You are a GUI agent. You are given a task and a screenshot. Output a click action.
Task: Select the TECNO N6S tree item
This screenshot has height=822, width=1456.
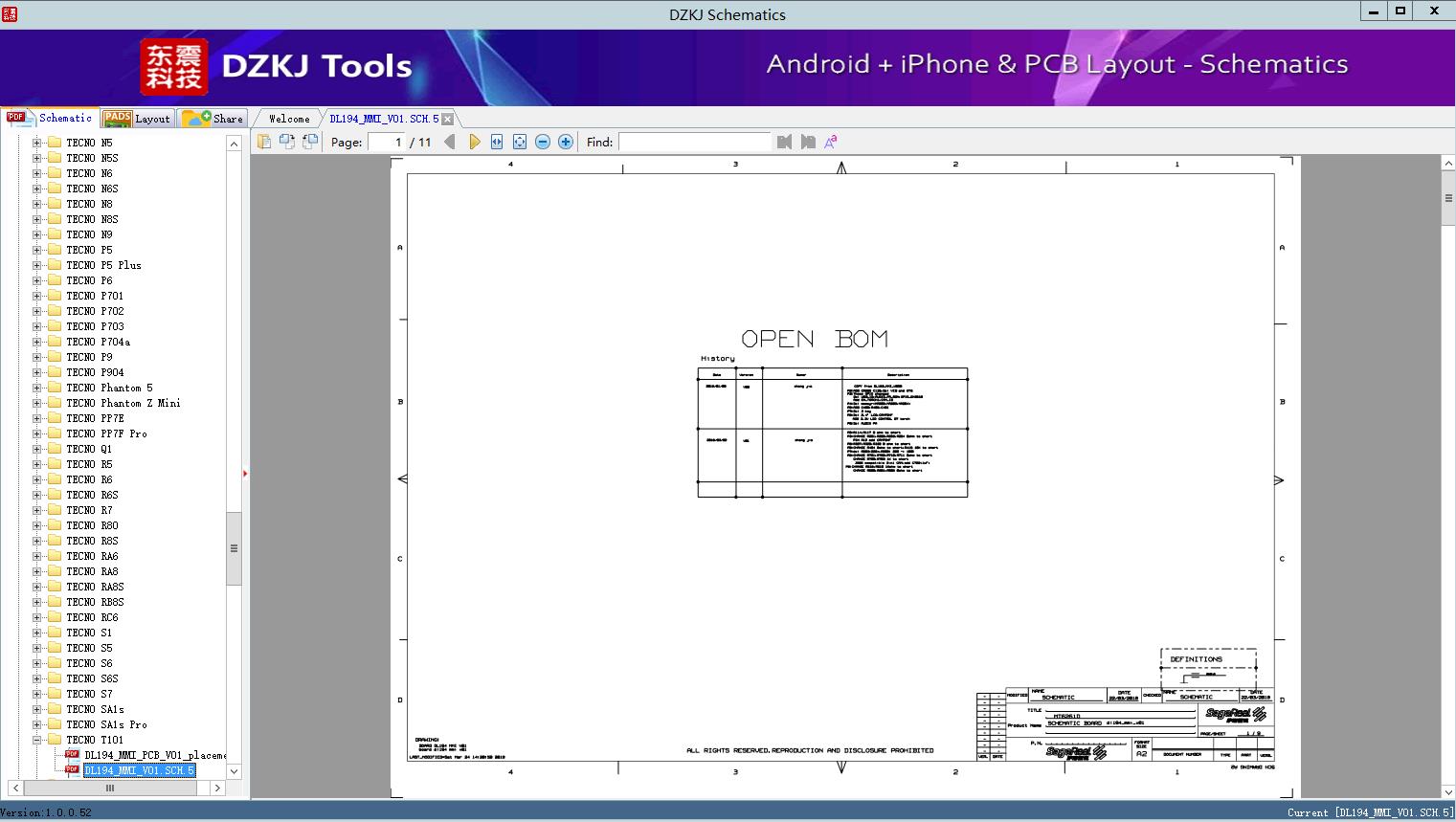point(92,189)
